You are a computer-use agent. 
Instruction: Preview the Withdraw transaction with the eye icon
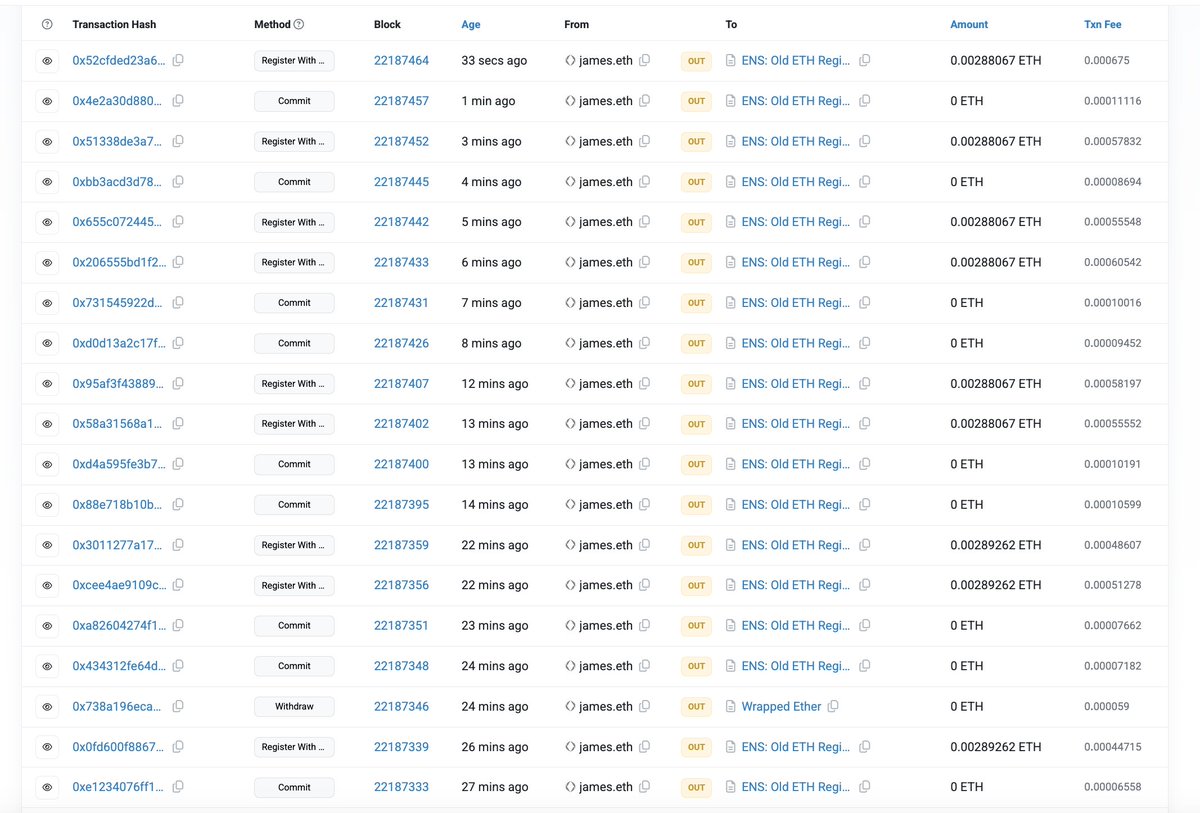click(47, 706)
